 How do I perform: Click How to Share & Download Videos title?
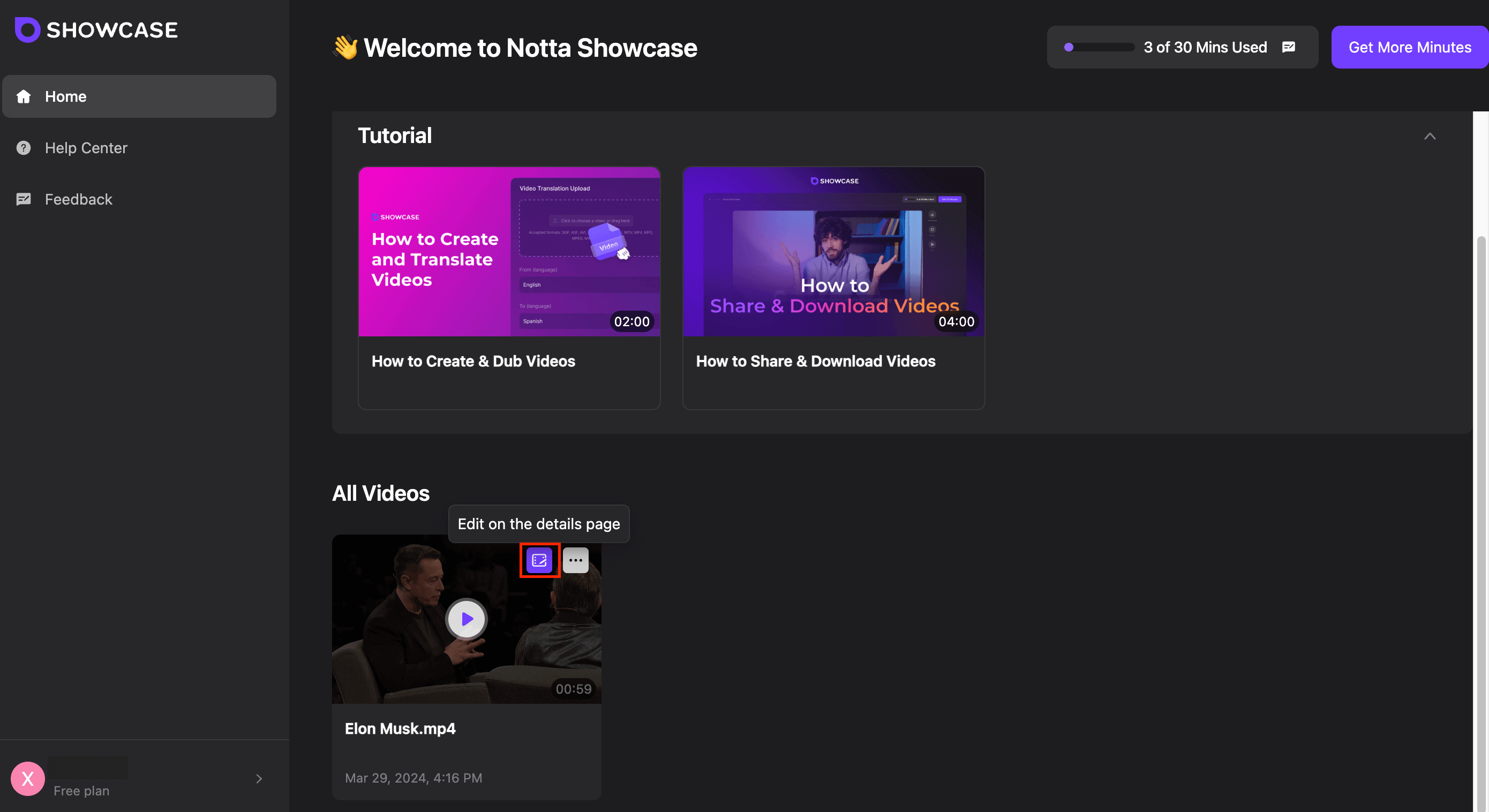(816, 361)
